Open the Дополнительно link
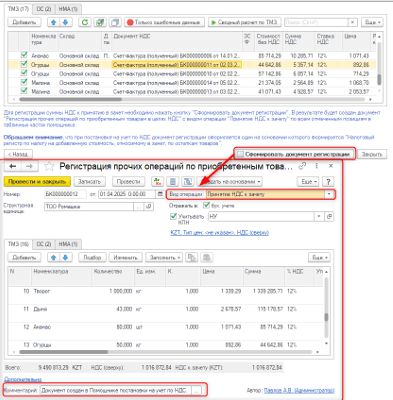 tap(23, 379)
